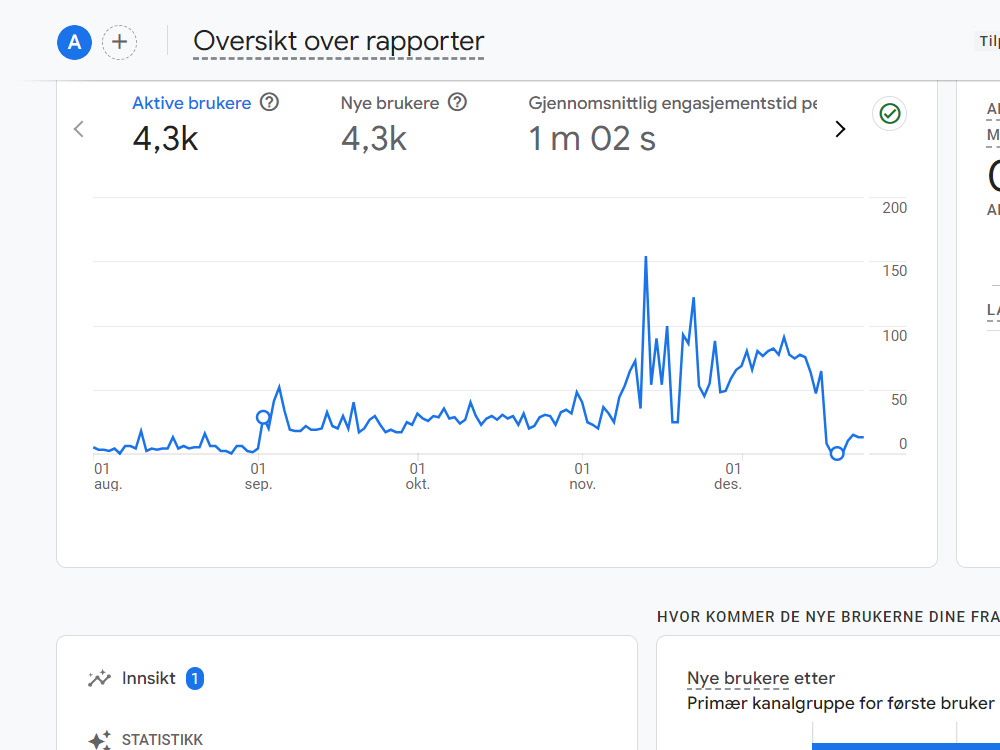Click the '150' y-axis value
The width and height of the screenshot is (1000, 750).
tap(894, 271)
